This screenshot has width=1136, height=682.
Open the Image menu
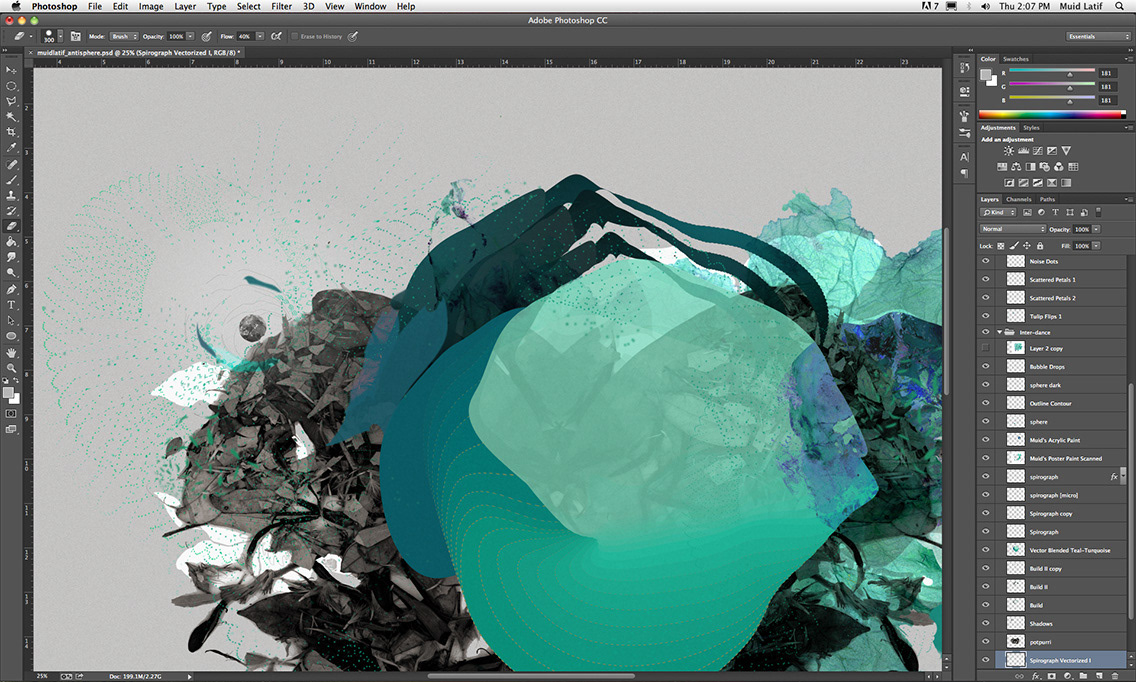(x=151, y=6)
